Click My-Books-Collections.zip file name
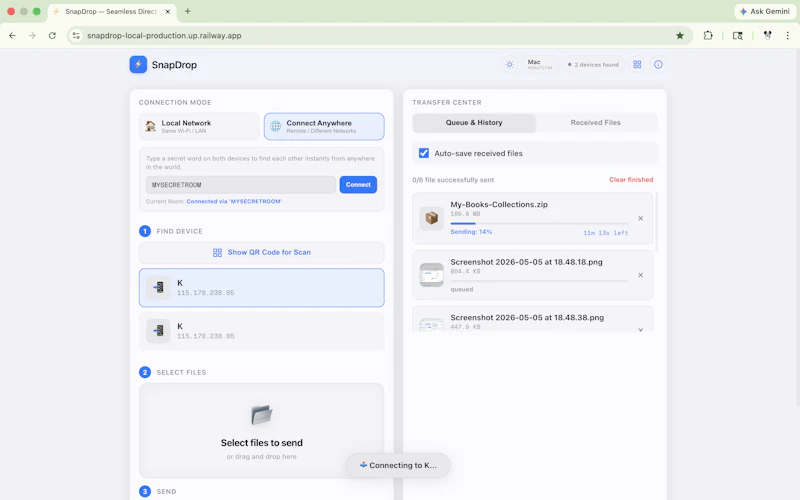Screen dimensions: 800x500 pos(499,204)
